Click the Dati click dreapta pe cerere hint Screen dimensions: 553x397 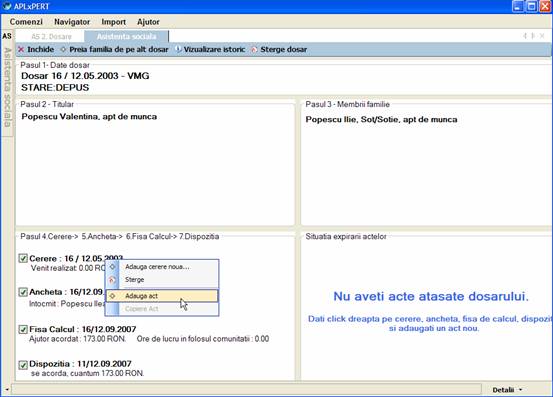coord(430,319)
